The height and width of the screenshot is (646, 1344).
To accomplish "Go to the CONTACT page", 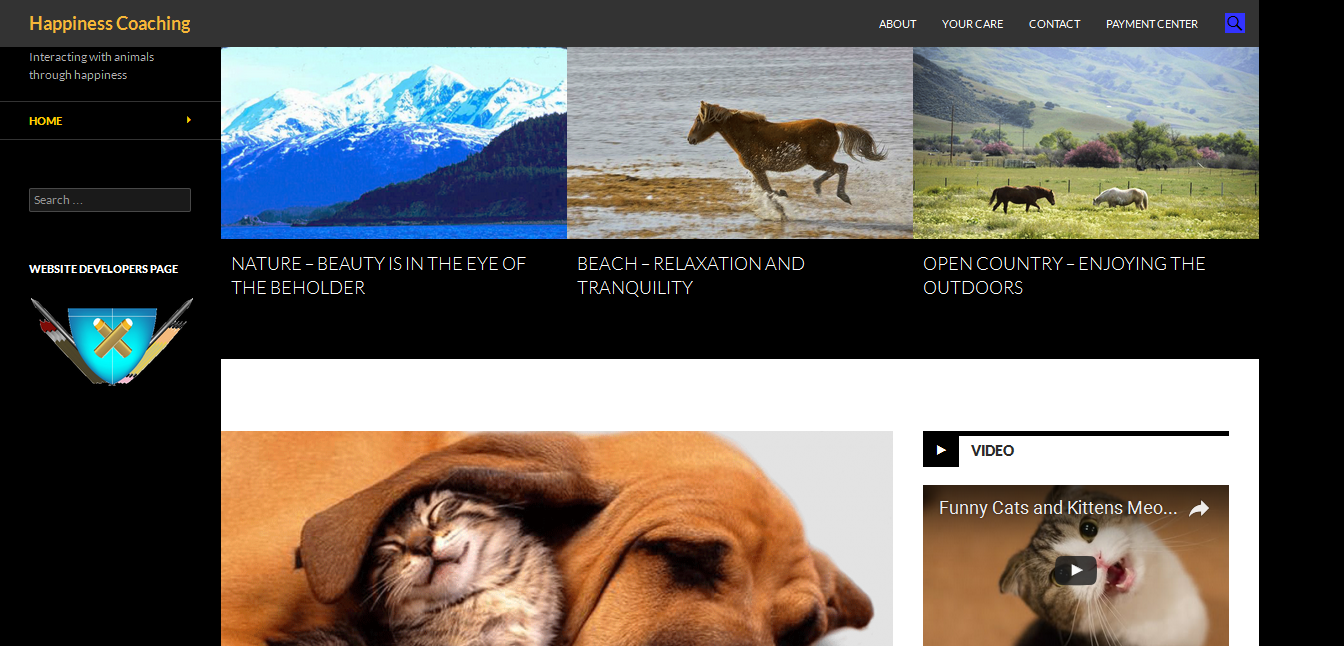I will (x=1054, y=24).
